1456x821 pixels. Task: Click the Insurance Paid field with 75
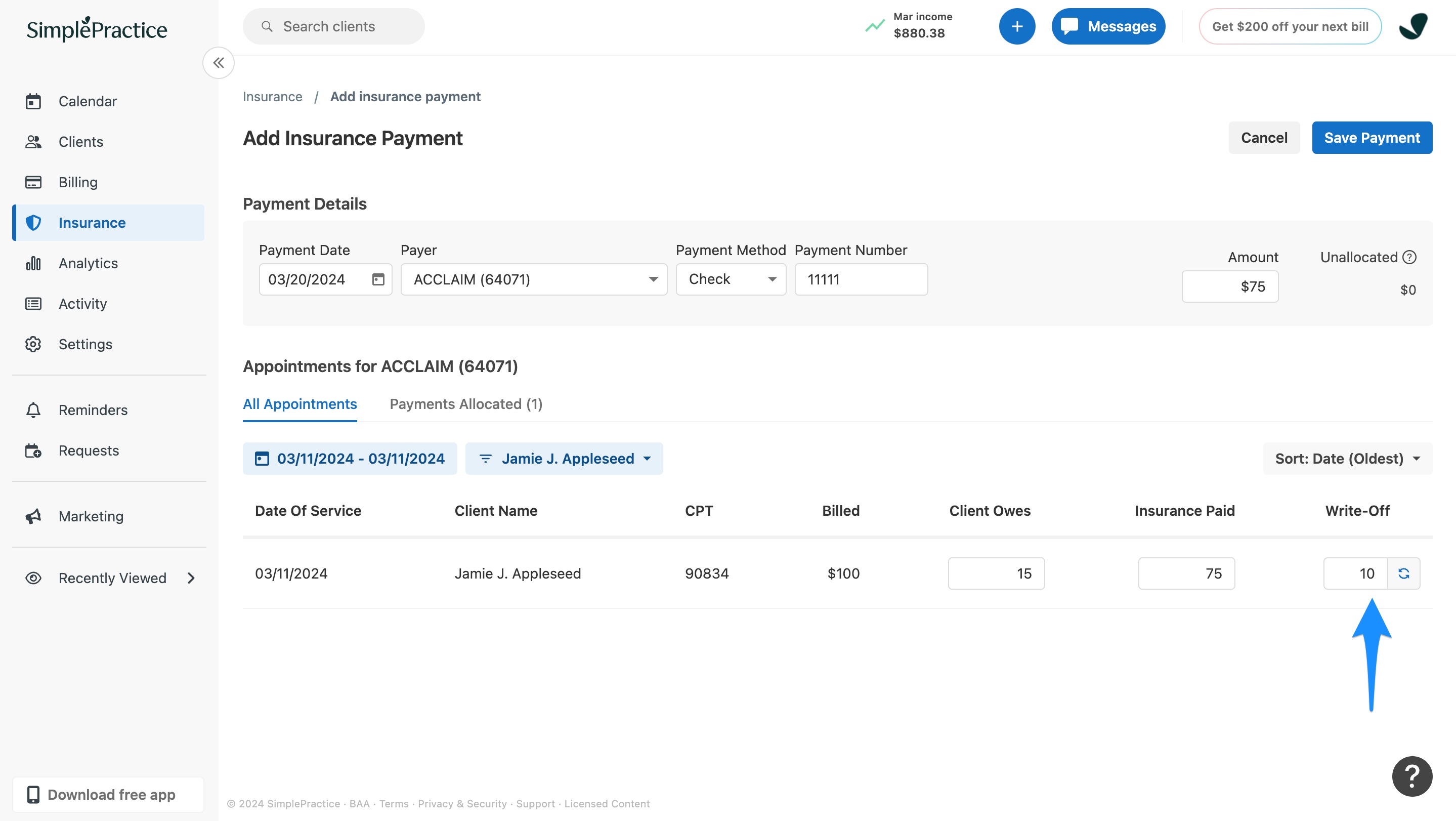point(1186,573)
